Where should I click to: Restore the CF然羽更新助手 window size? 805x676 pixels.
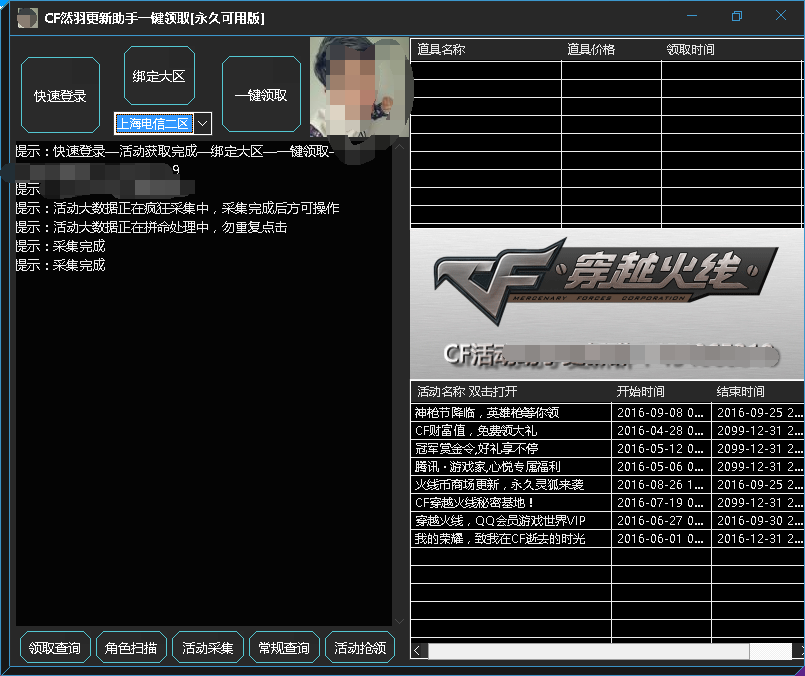tap(737, 16)
